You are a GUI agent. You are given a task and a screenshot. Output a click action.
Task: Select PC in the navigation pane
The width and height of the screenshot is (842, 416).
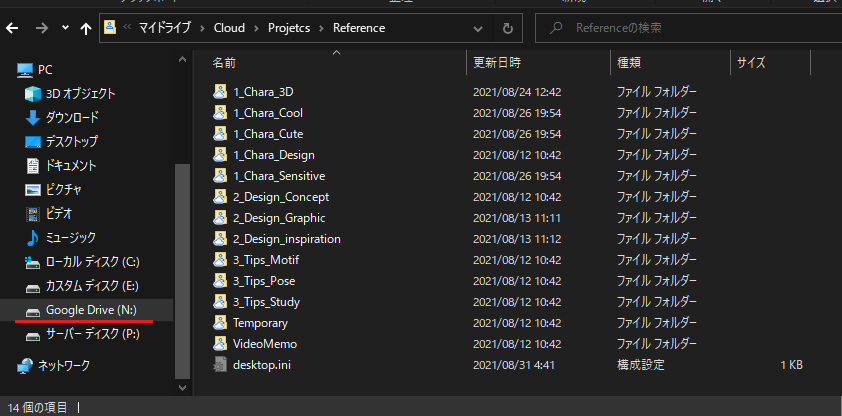45,70
